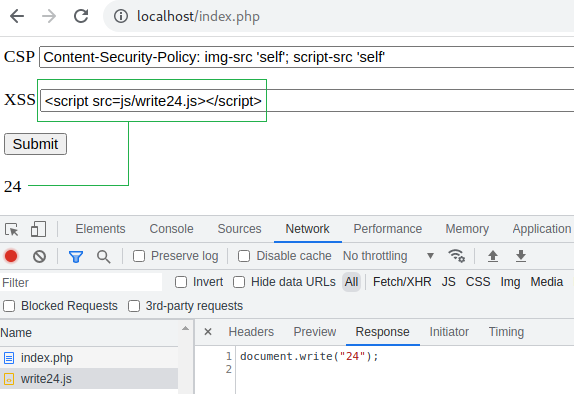The height and width of the screenshot is (394, 577).
Task: Filter requests by Img
Action: (x=510, y=282)
